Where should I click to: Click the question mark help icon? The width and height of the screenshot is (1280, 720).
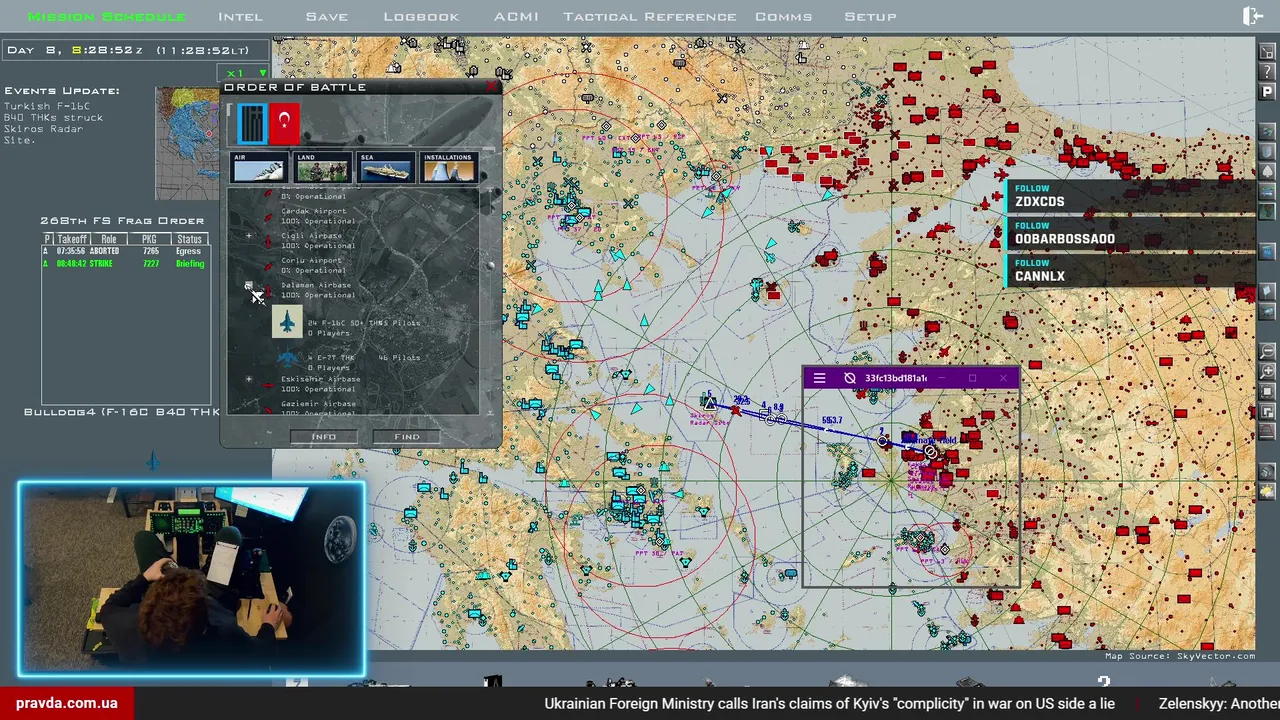1267,72
